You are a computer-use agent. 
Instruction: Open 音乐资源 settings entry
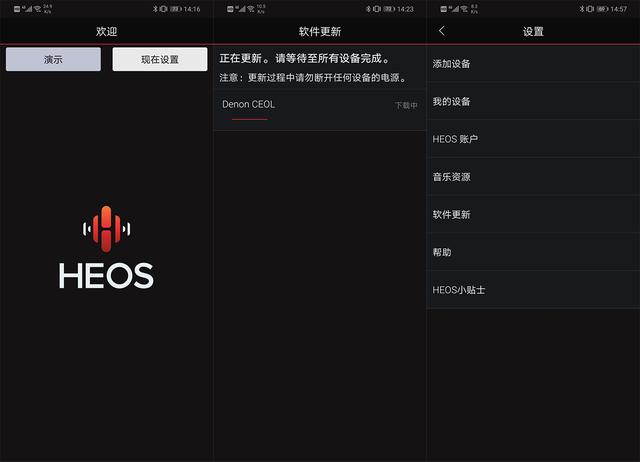pos(533,177)
